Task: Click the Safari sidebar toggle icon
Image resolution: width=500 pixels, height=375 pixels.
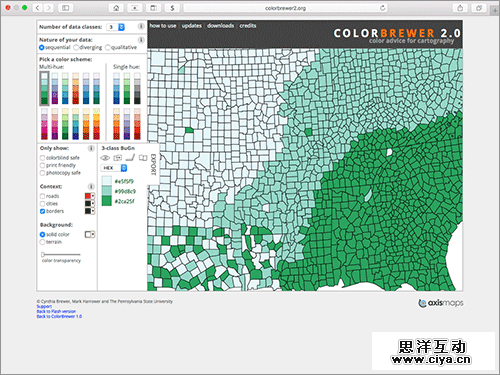Action: [x=65, y=8]
